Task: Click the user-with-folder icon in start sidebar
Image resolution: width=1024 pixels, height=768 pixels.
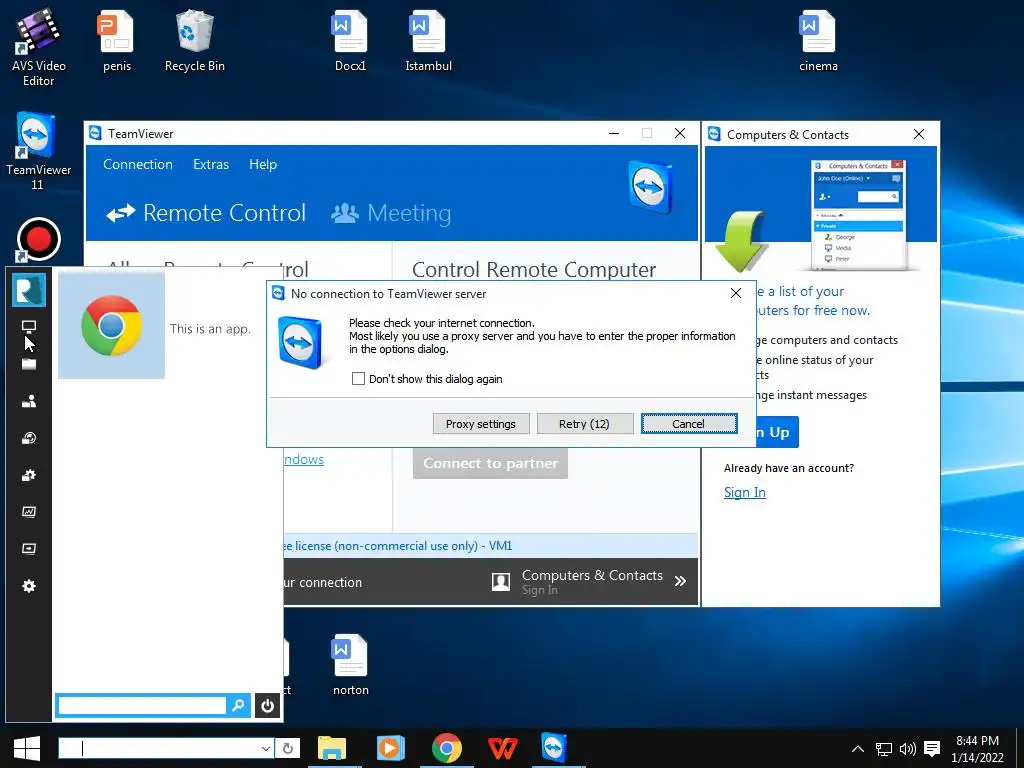Action: 29,401
